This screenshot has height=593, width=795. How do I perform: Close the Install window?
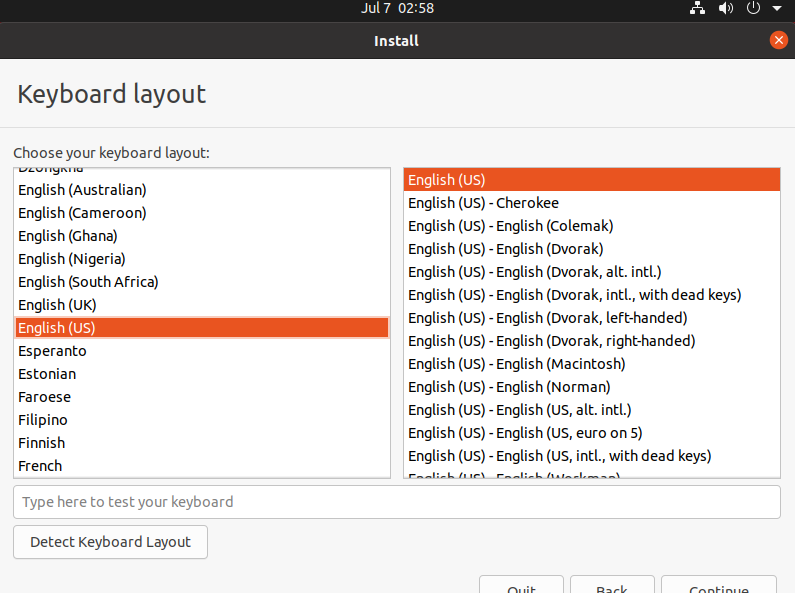point(779,41)
